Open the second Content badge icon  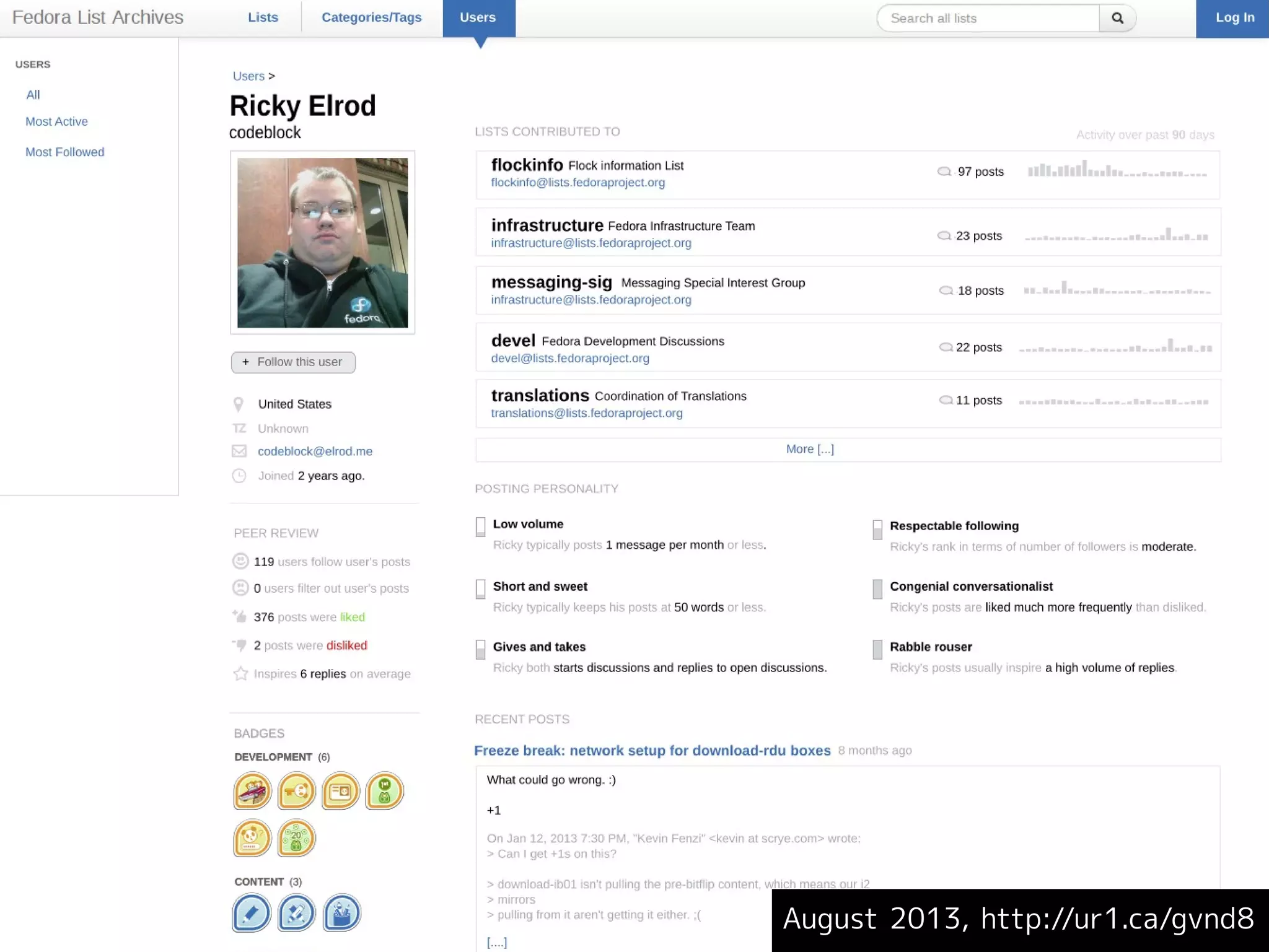[x=296, y=913]
